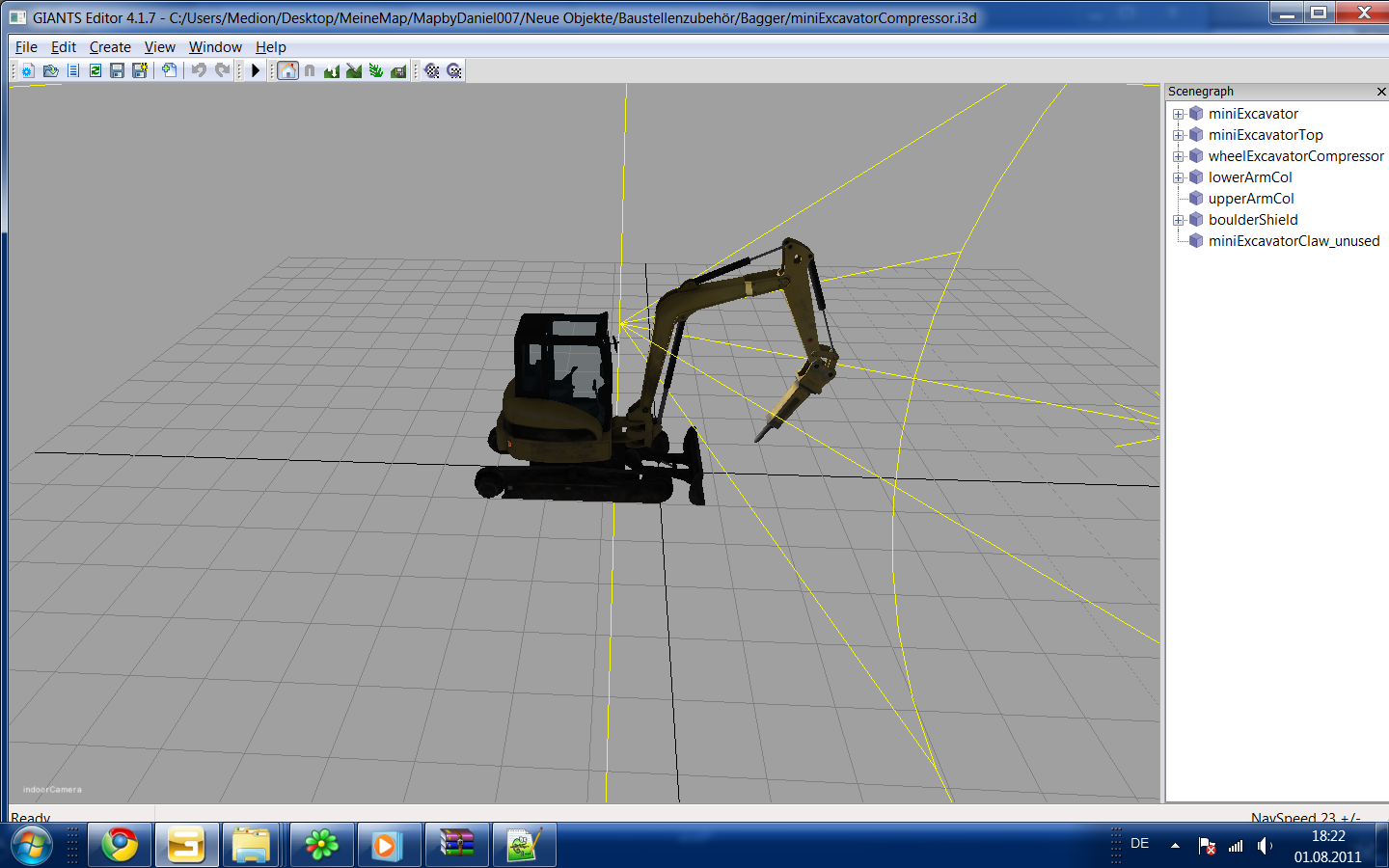
Task: Select miniExcavatorClaw_unused in the Scenegraph
Action: [1294, 241]
